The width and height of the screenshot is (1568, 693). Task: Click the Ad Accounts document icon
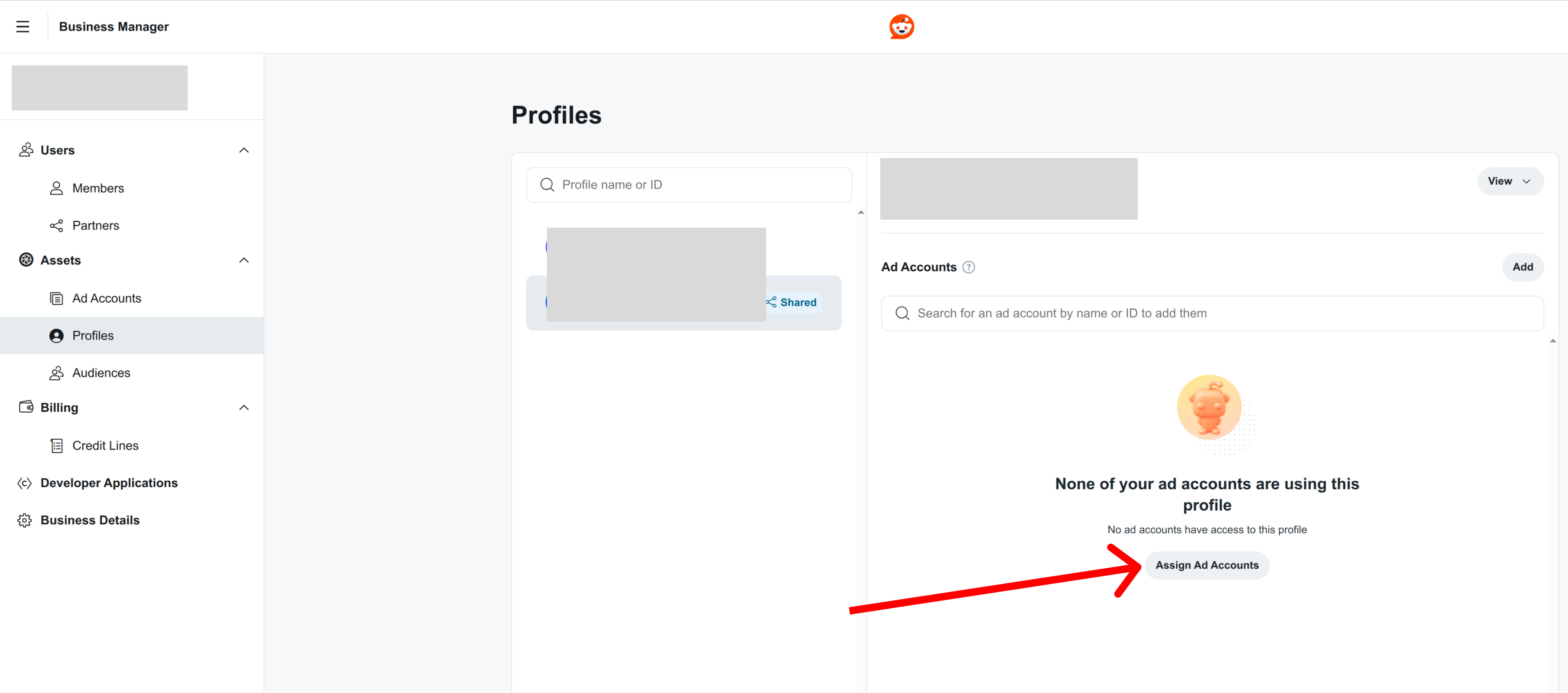[x=56, y=298]
